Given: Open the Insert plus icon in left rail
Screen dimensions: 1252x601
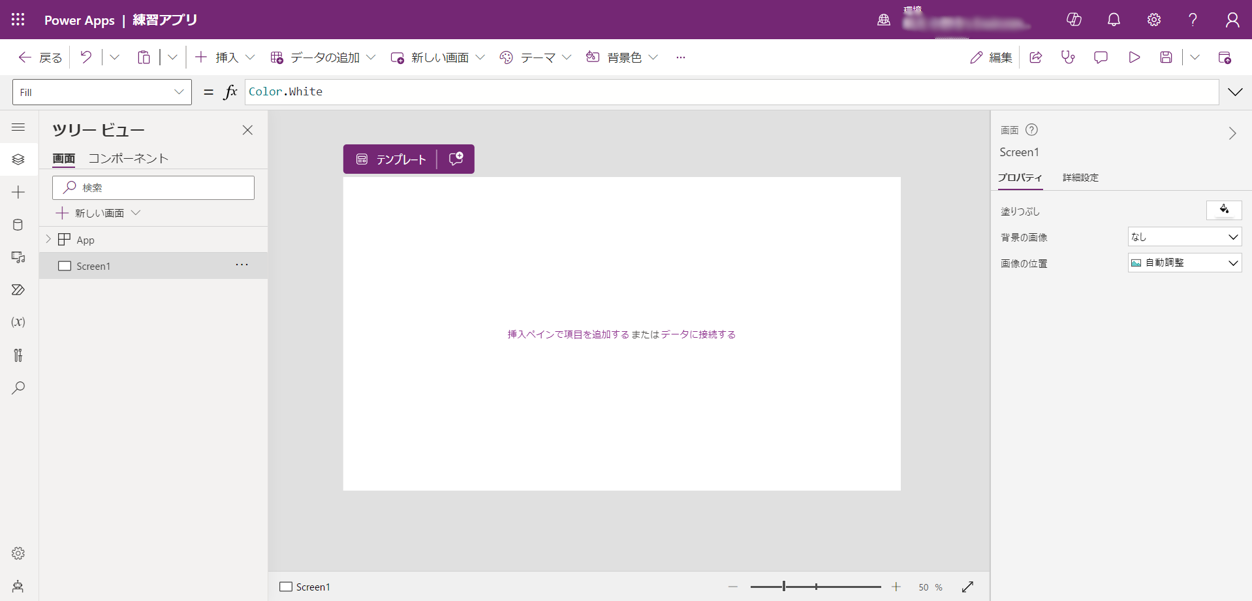Looking at the screenshot, I should [18, 192].
